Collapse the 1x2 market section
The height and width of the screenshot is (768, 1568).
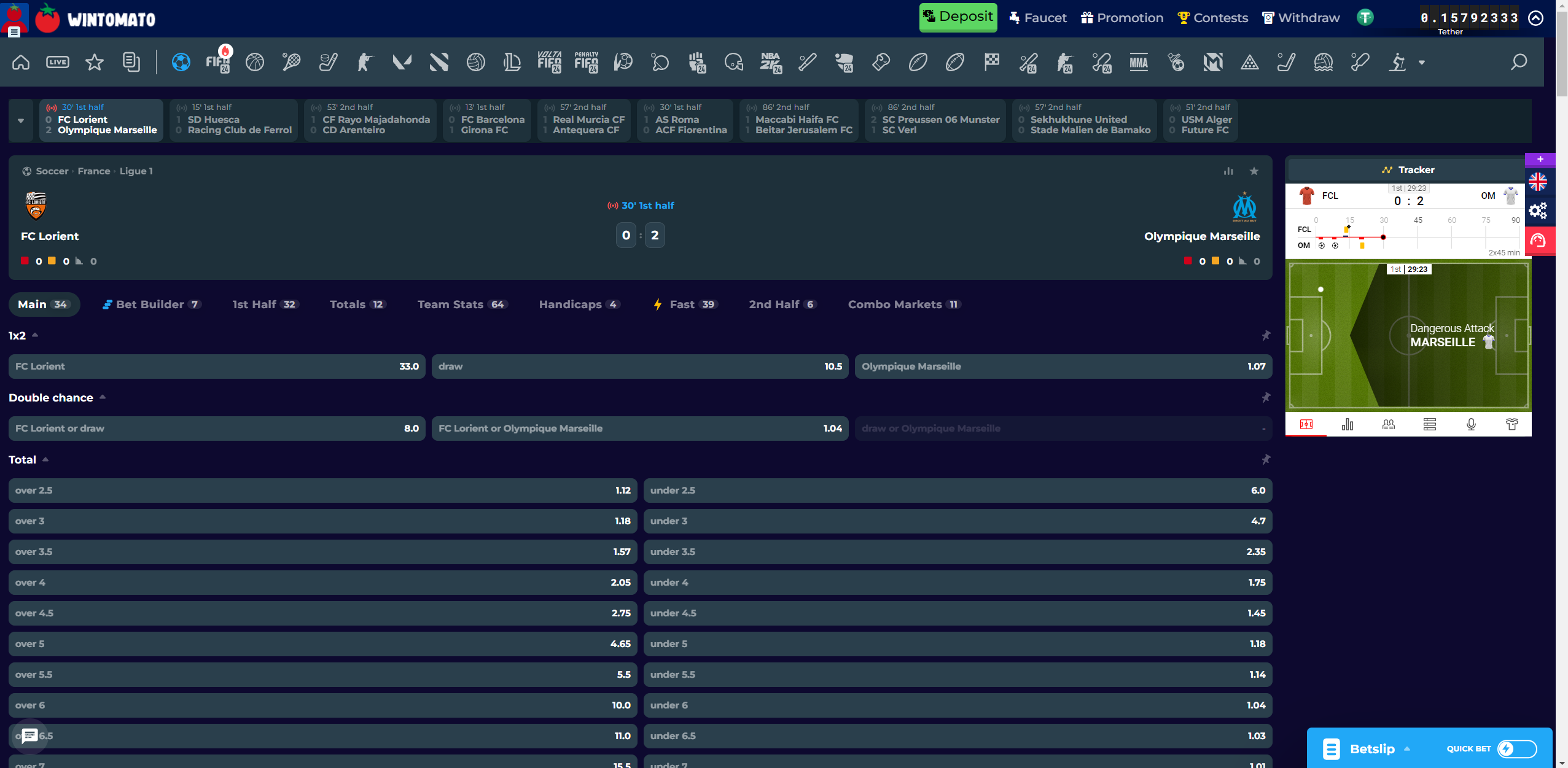pos(35,335)
